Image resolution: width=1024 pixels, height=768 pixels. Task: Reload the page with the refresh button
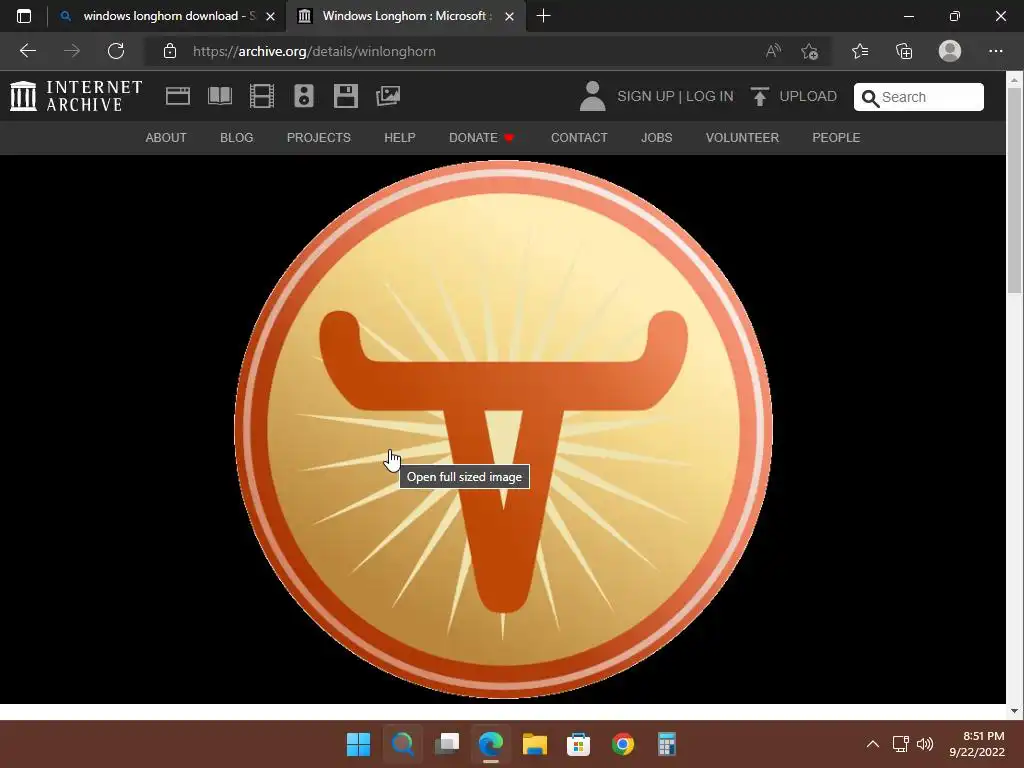coord(116,51)
